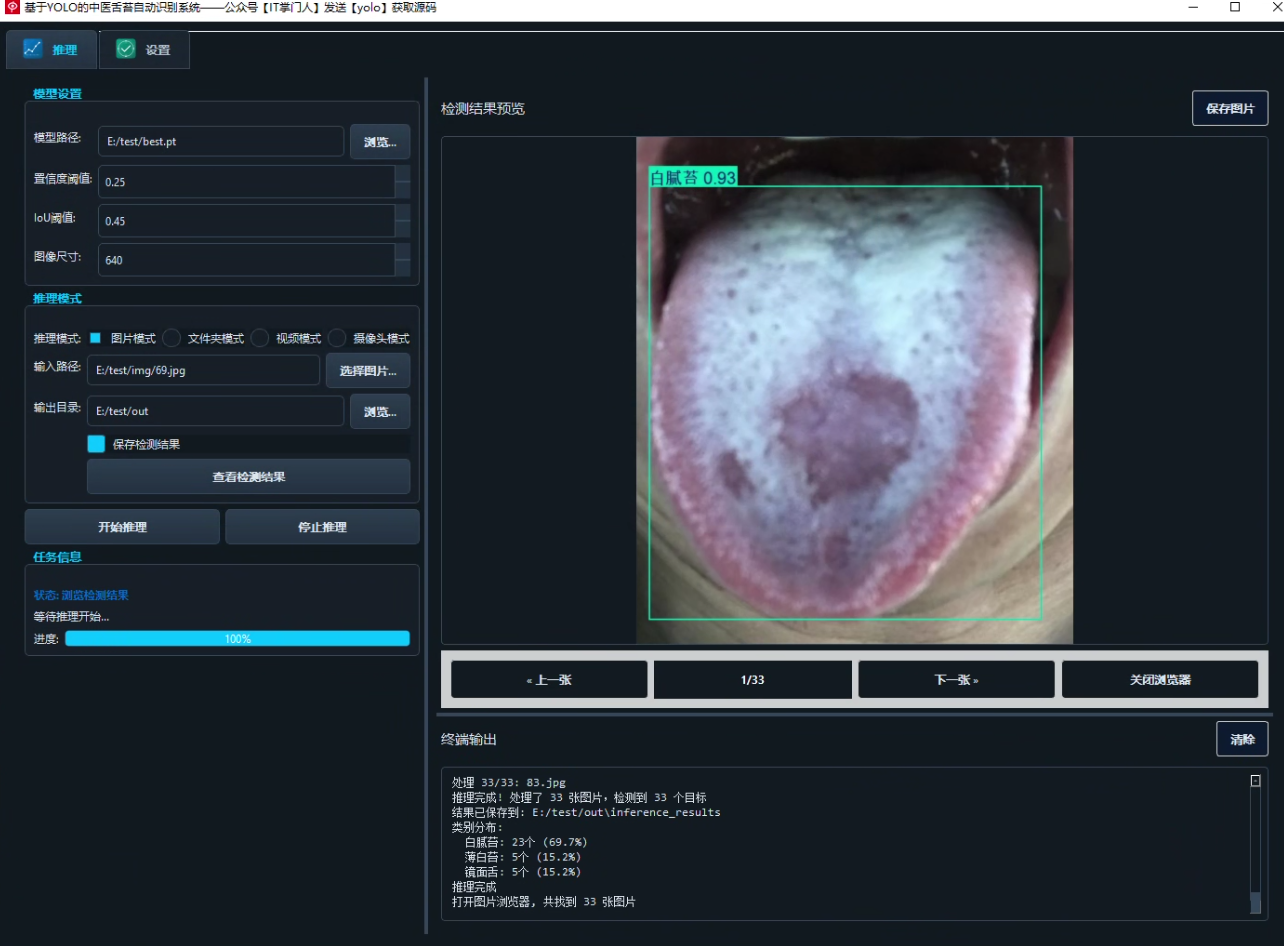
Task: Click the 终端输出 heading
Action: (469, 740)
